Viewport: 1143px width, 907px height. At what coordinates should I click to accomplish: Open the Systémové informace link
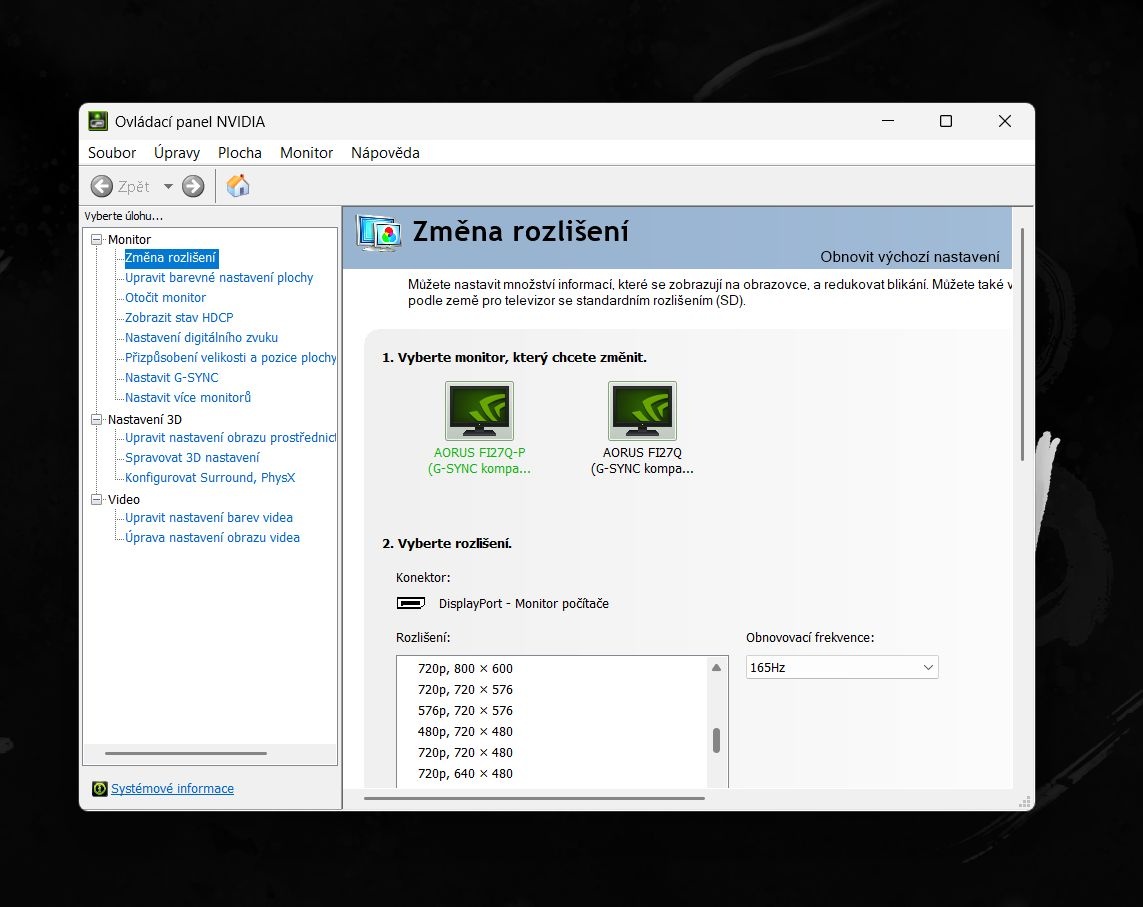(172, 789)
